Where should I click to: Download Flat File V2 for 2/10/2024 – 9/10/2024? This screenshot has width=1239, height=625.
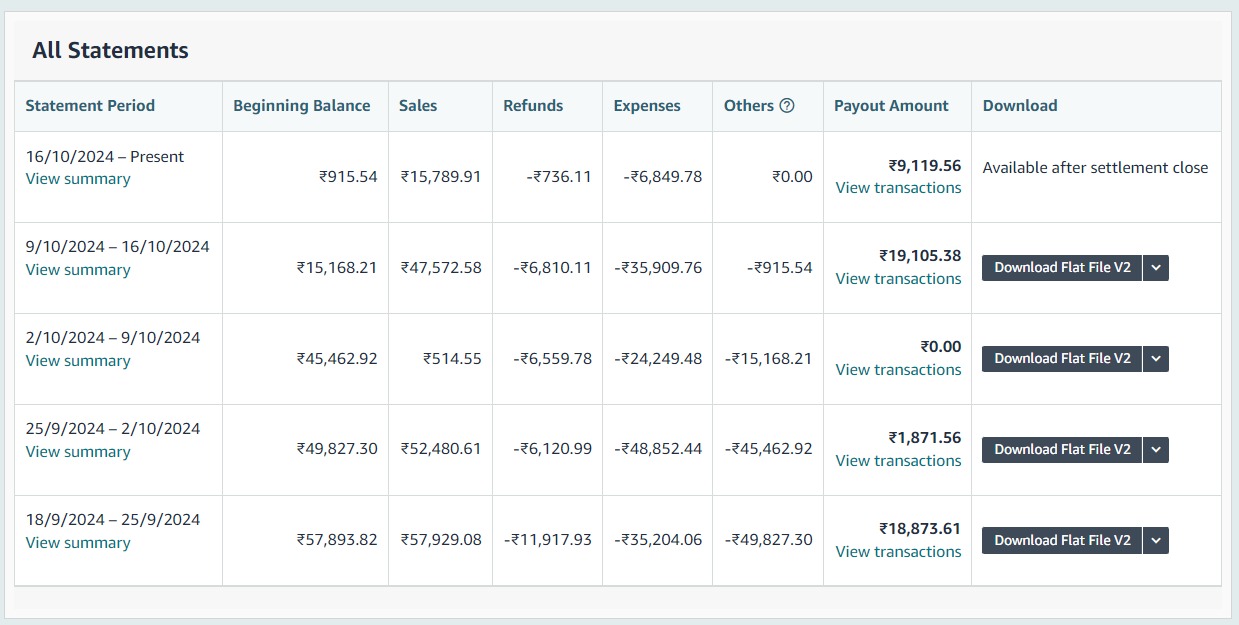coord(1062,358)
